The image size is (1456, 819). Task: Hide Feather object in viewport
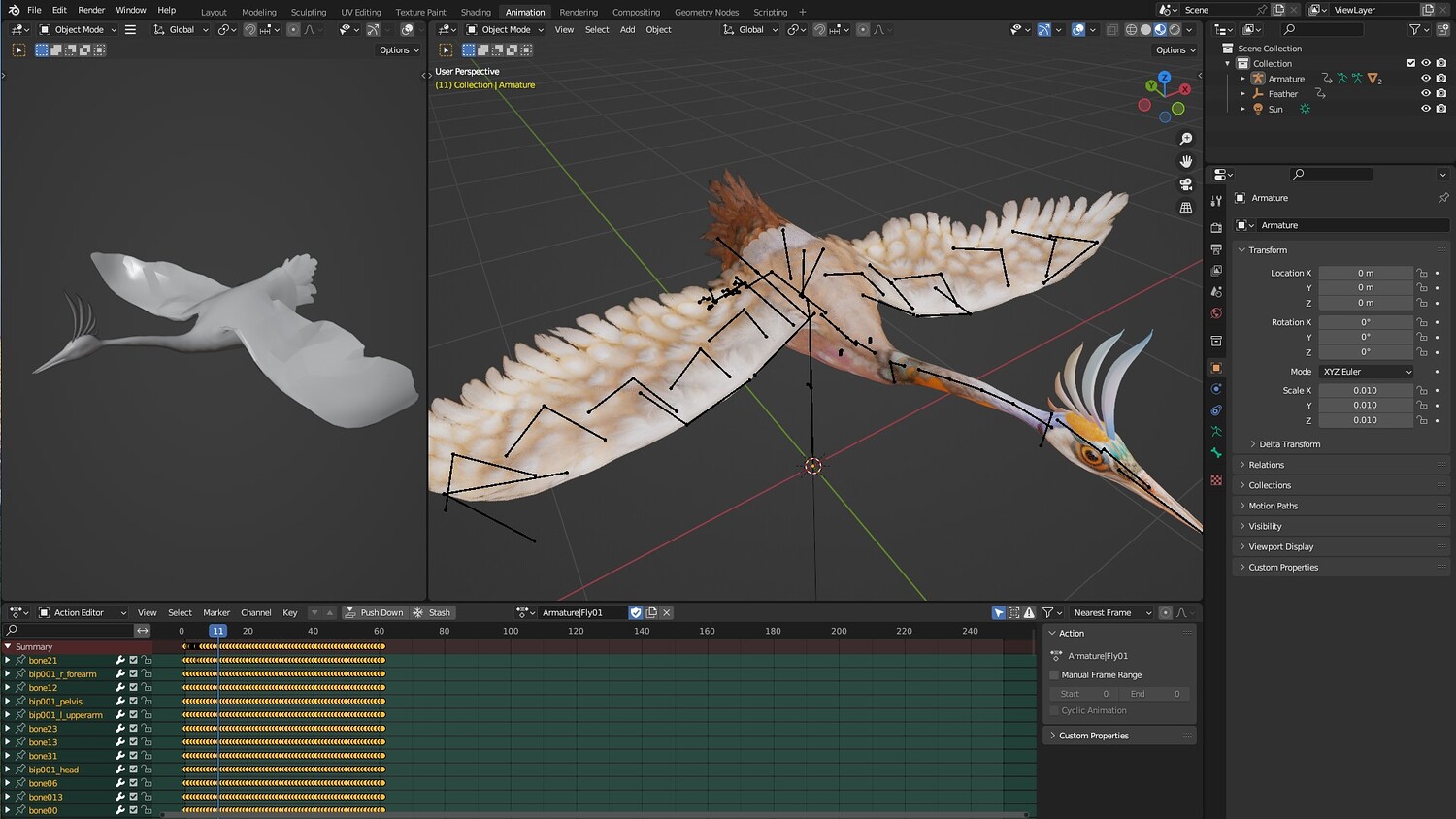point(1426,94)
